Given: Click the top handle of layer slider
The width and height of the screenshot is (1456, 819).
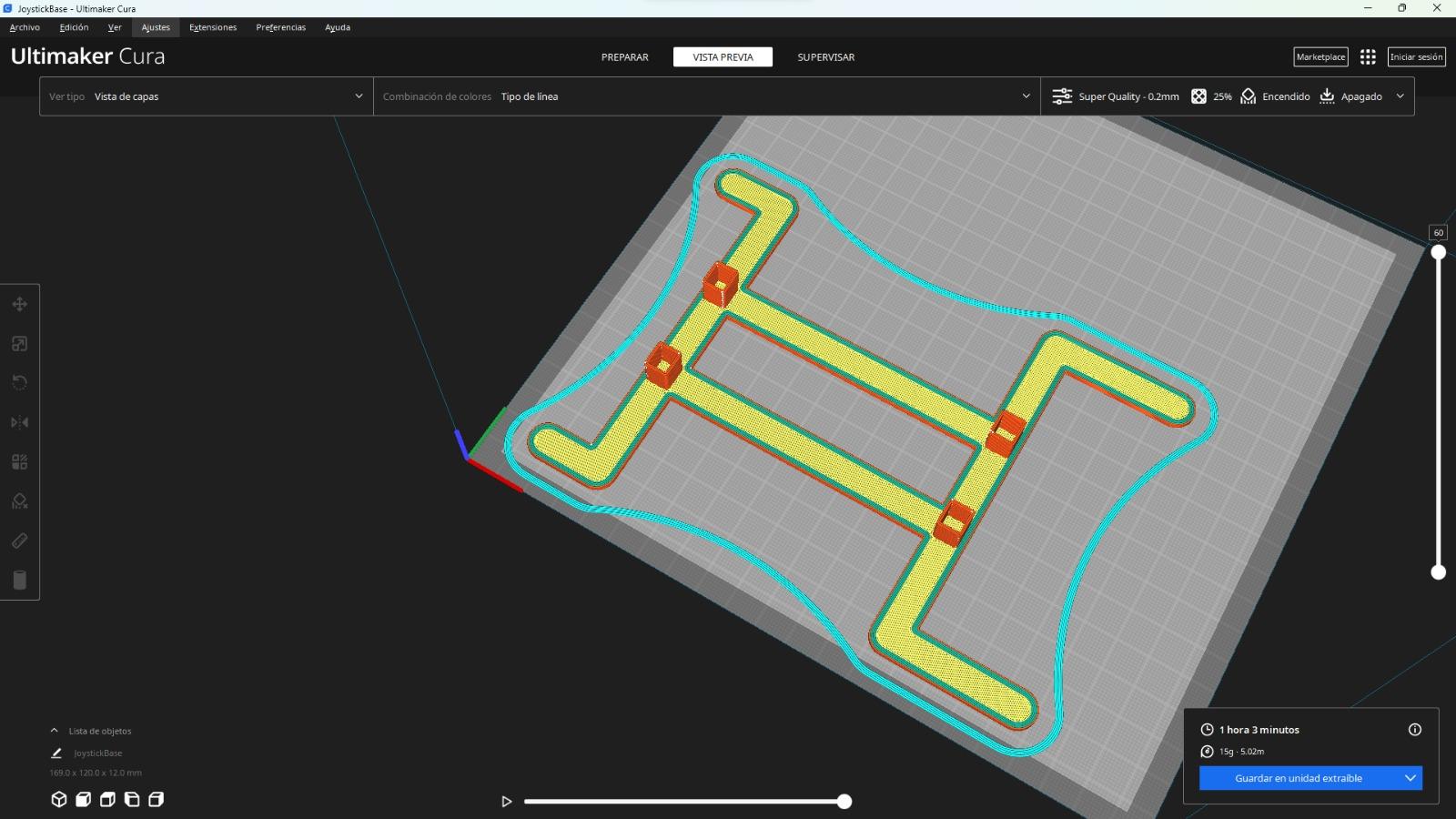Looking at the screenshot, I should (x=1439, y=252).
